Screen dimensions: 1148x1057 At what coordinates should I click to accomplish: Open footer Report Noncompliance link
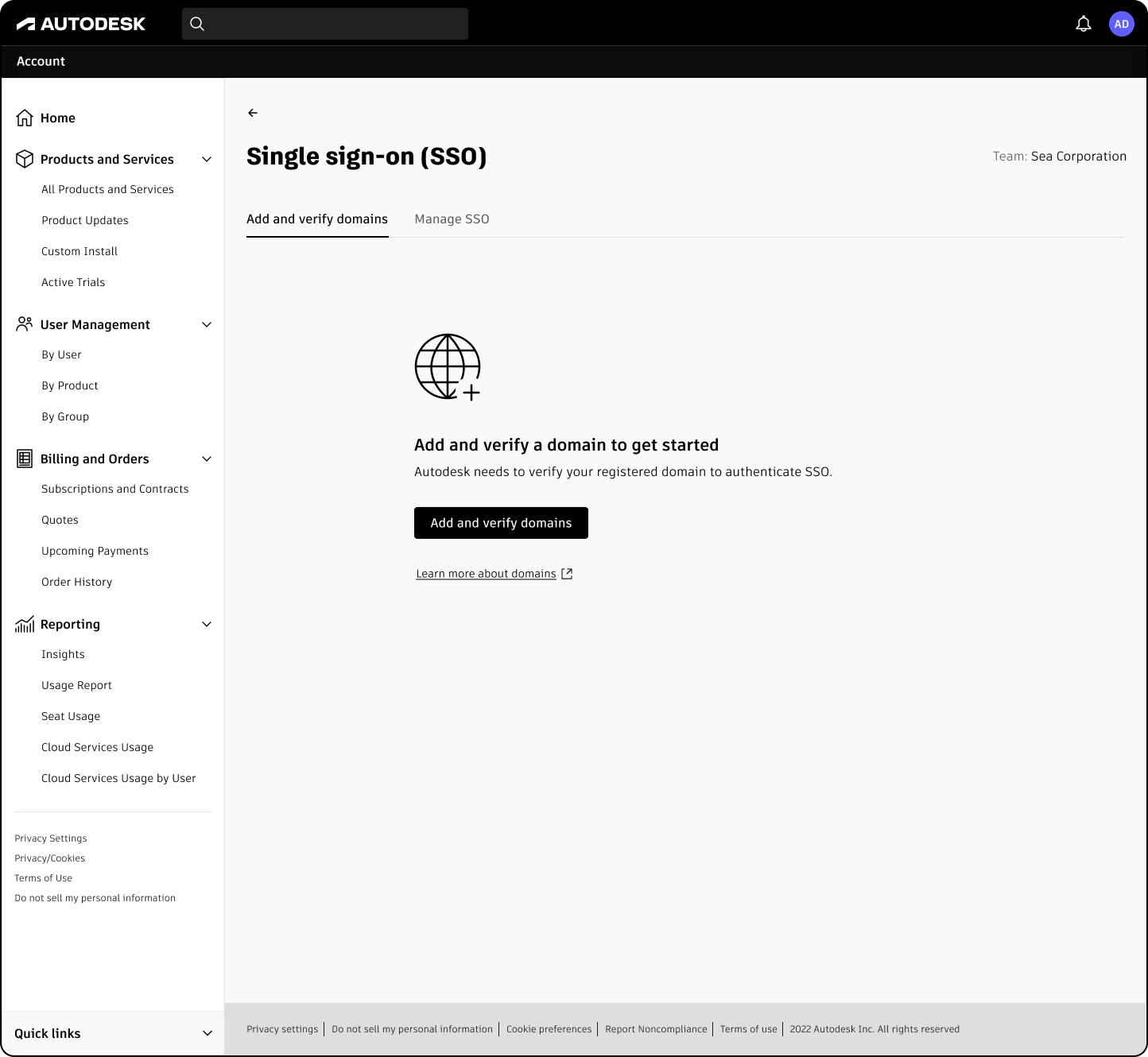(656, 1029)
